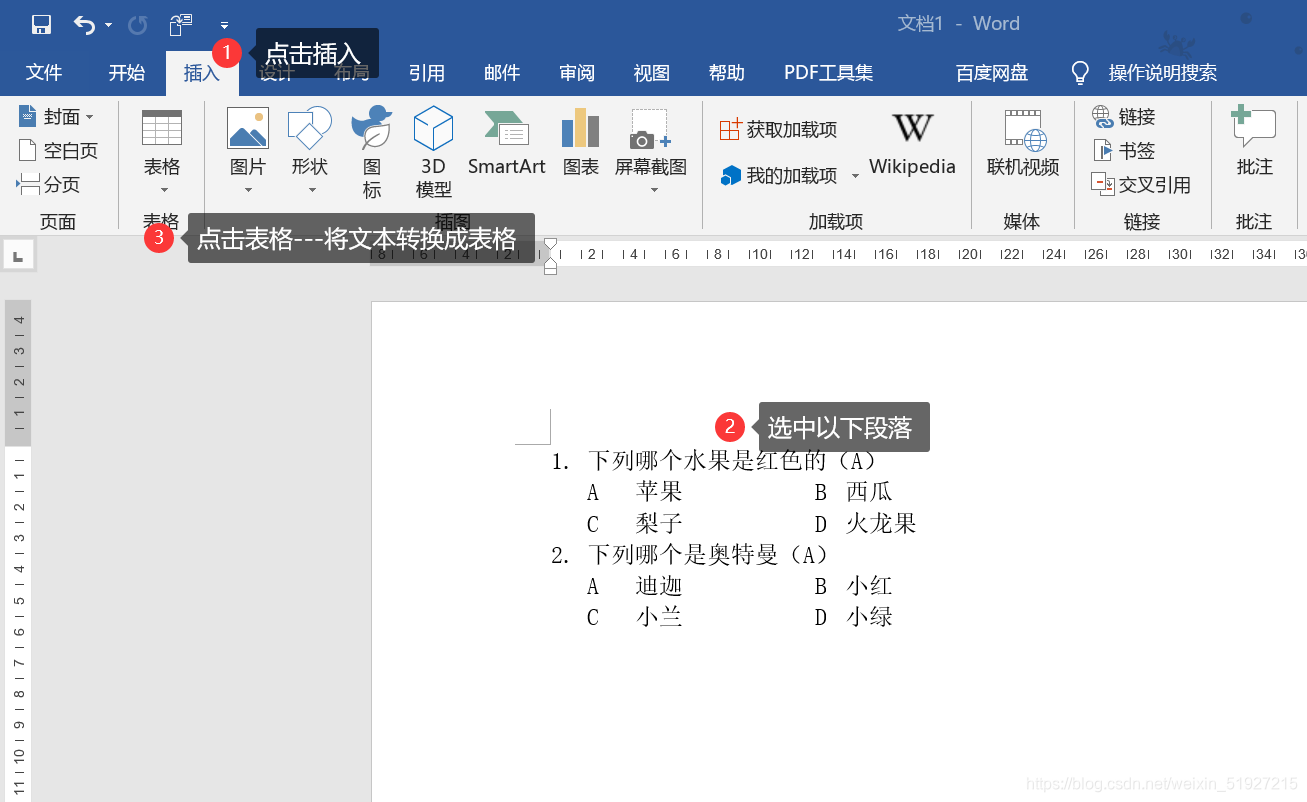Switch to the 视图 tab
This screenshot has height=802, width=1307.
[652, 73]
